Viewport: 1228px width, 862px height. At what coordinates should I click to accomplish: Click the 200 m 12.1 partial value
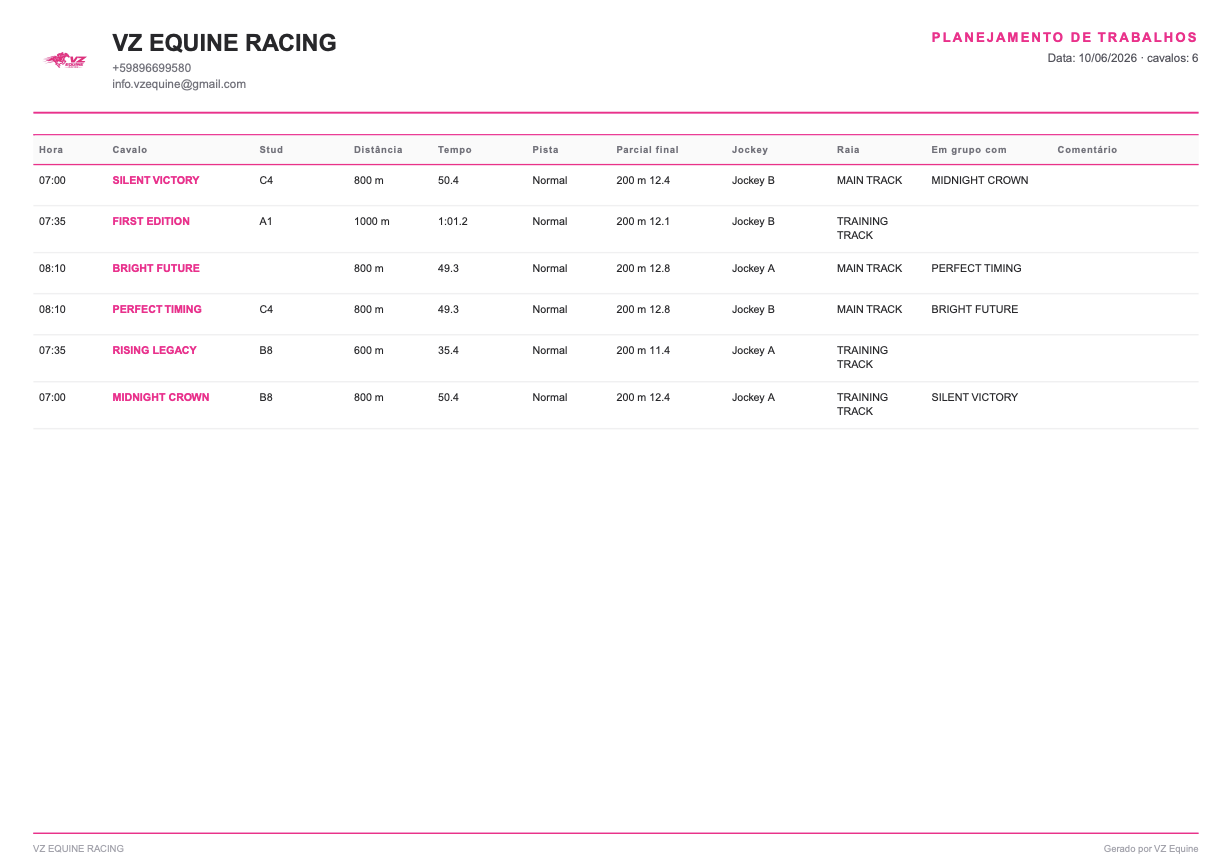643,221
